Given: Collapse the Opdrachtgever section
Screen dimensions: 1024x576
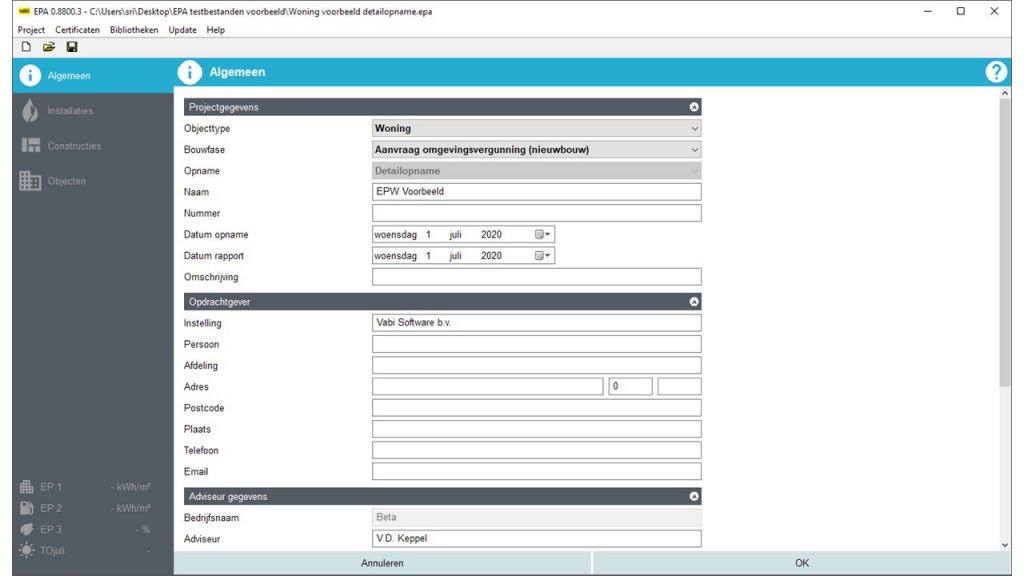Looking at the screenshot, I should 695,302.
